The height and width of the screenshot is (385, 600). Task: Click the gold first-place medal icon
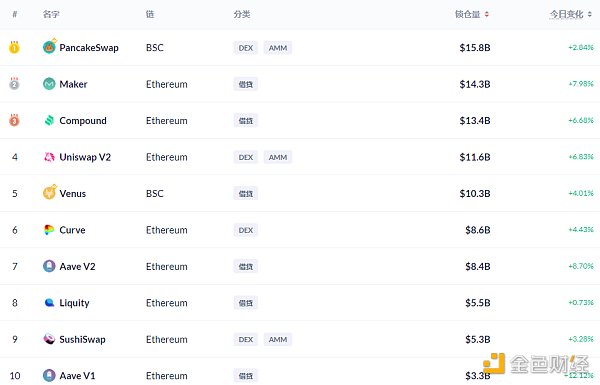pos(14,47)
